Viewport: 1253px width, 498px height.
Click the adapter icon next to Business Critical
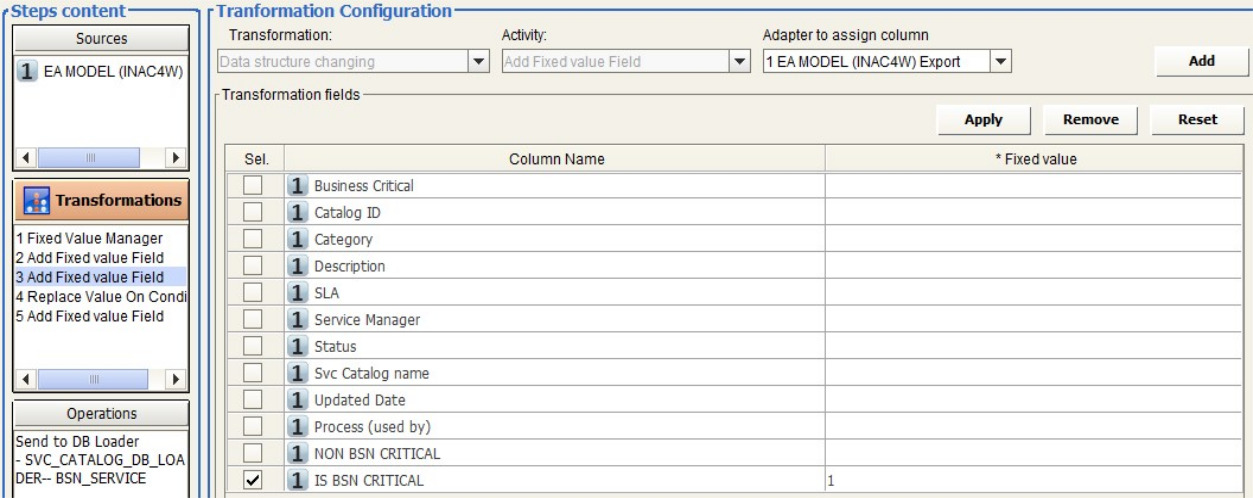pos(297,186)
